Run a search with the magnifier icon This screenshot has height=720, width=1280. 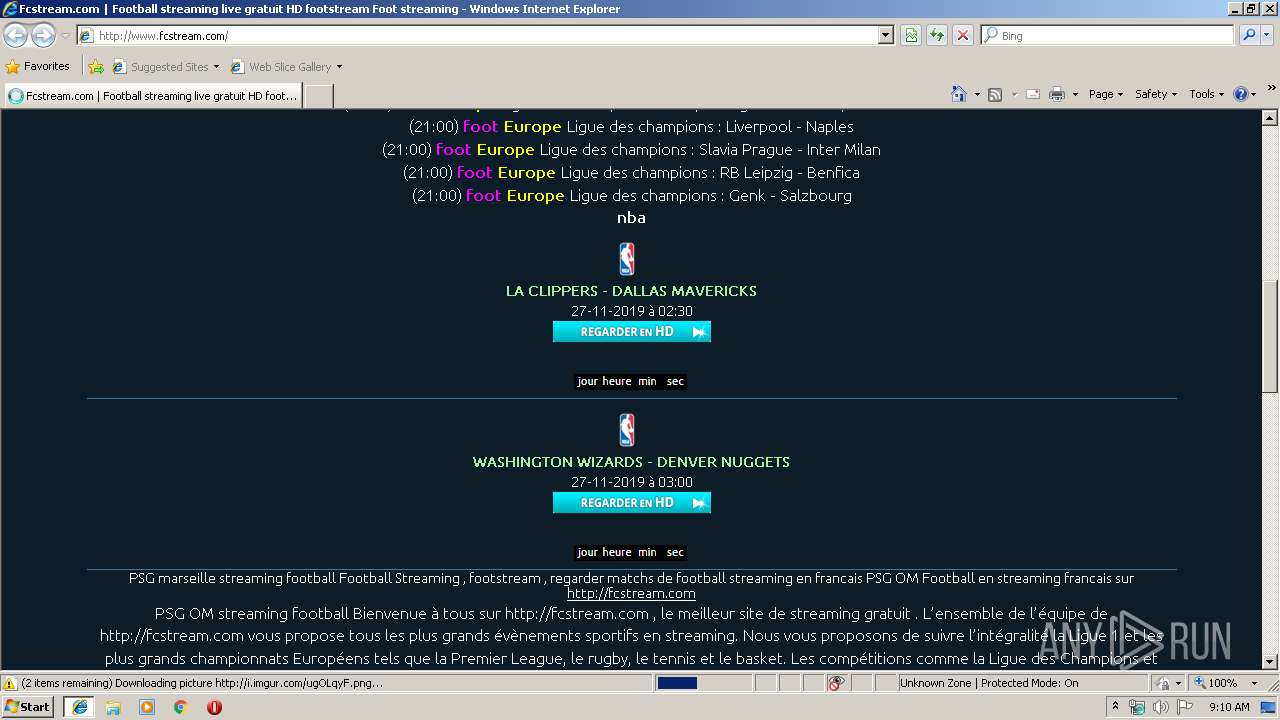point(1248,35)
